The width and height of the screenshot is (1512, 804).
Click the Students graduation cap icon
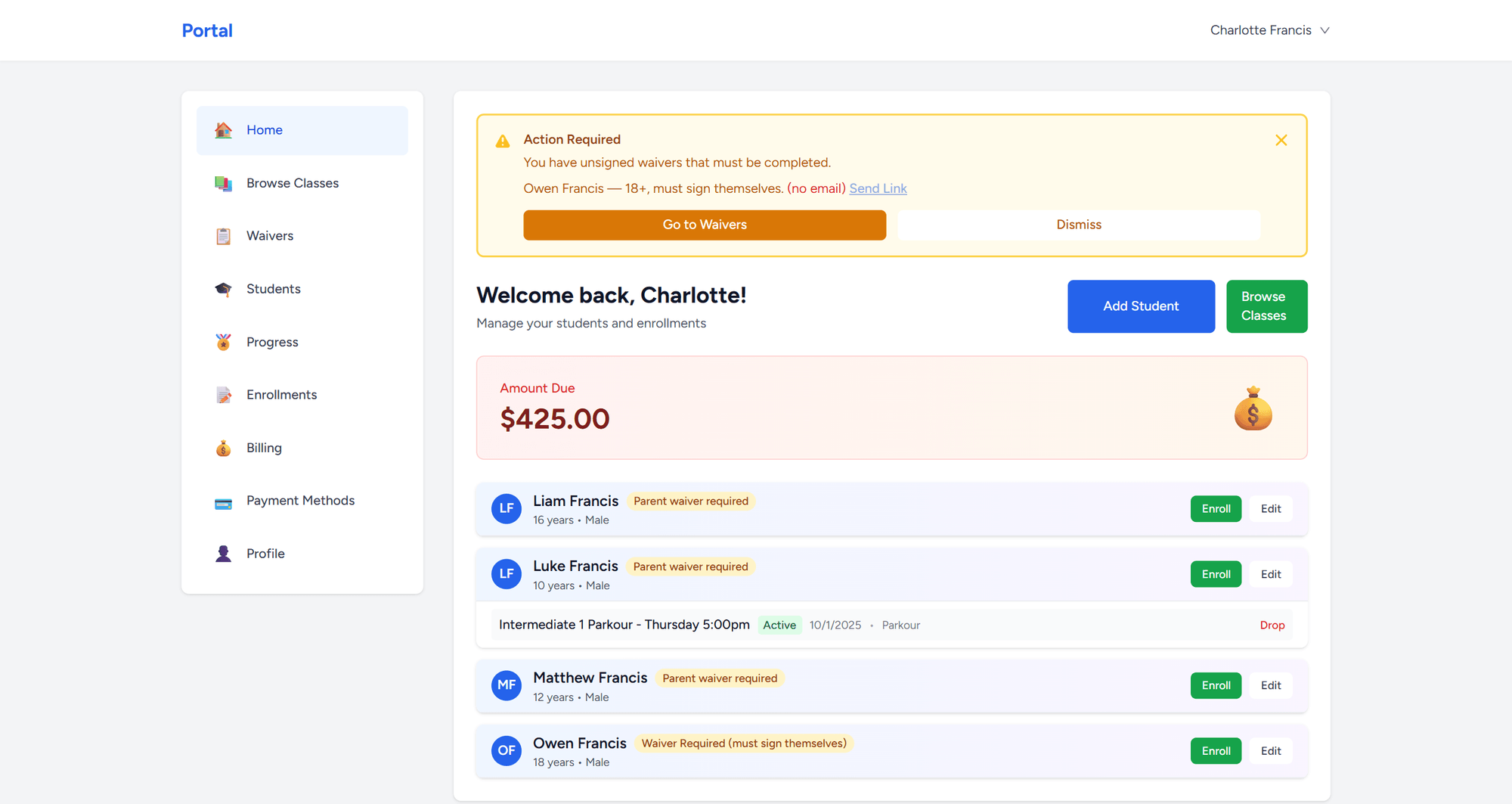(x=223, y=289)
